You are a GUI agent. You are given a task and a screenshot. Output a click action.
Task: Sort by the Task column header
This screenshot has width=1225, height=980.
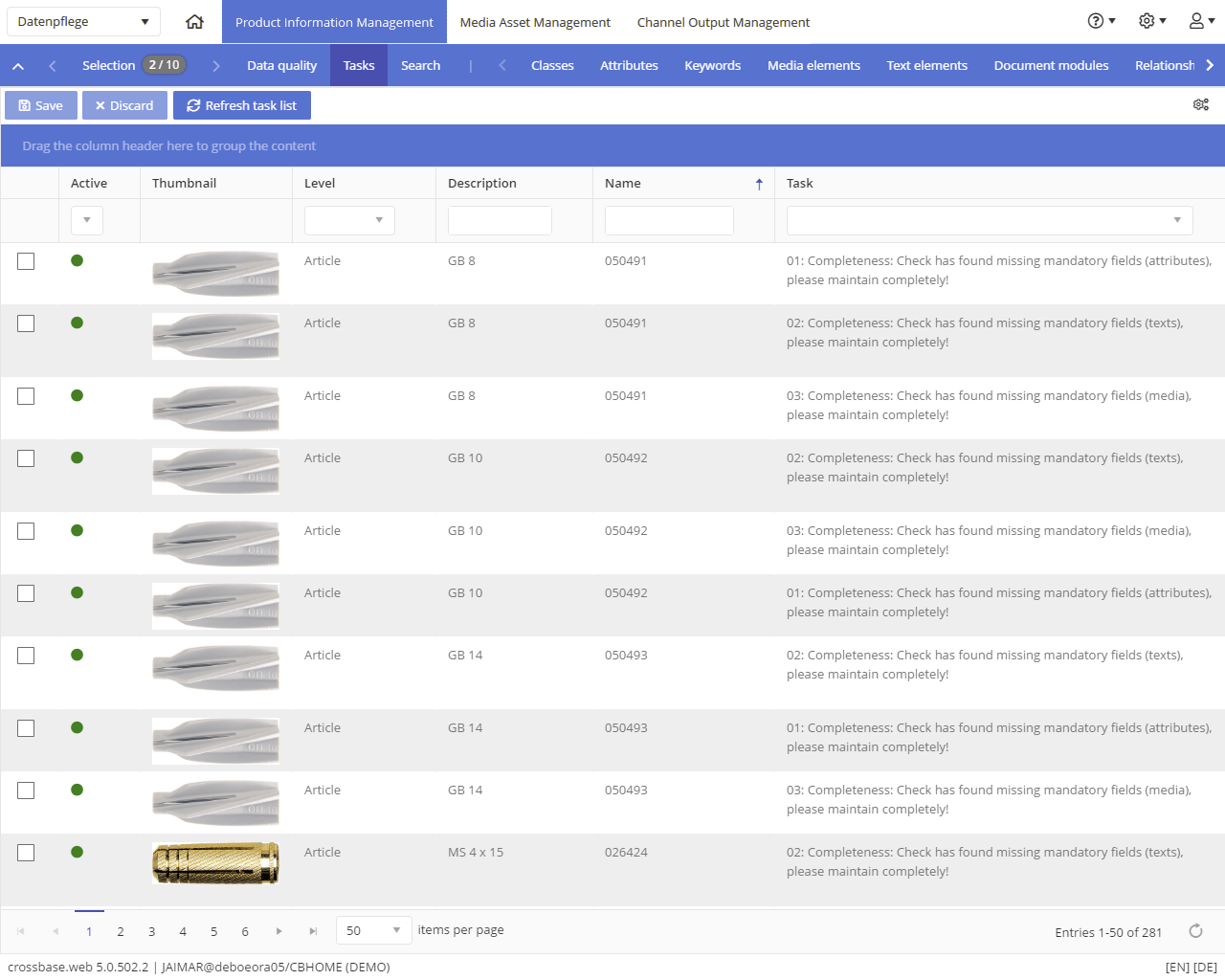[800, 184]
